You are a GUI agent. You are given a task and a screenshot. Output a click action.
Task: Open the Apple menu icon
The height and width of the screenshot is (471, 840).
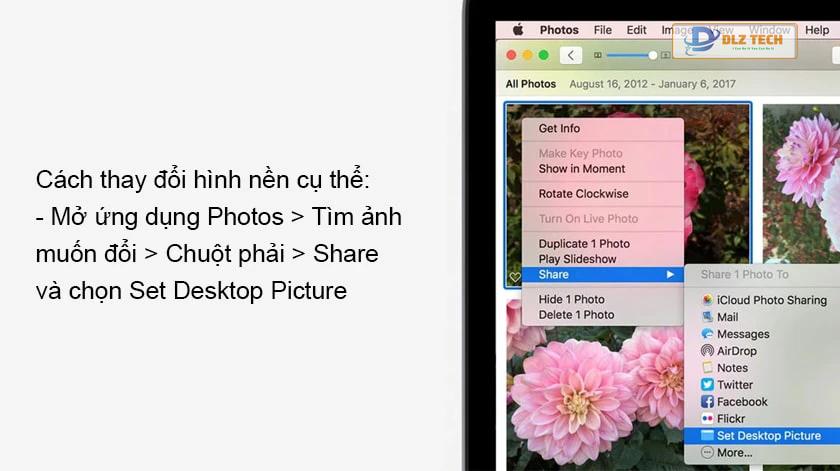pyautogui.click(x=518, y=30)
